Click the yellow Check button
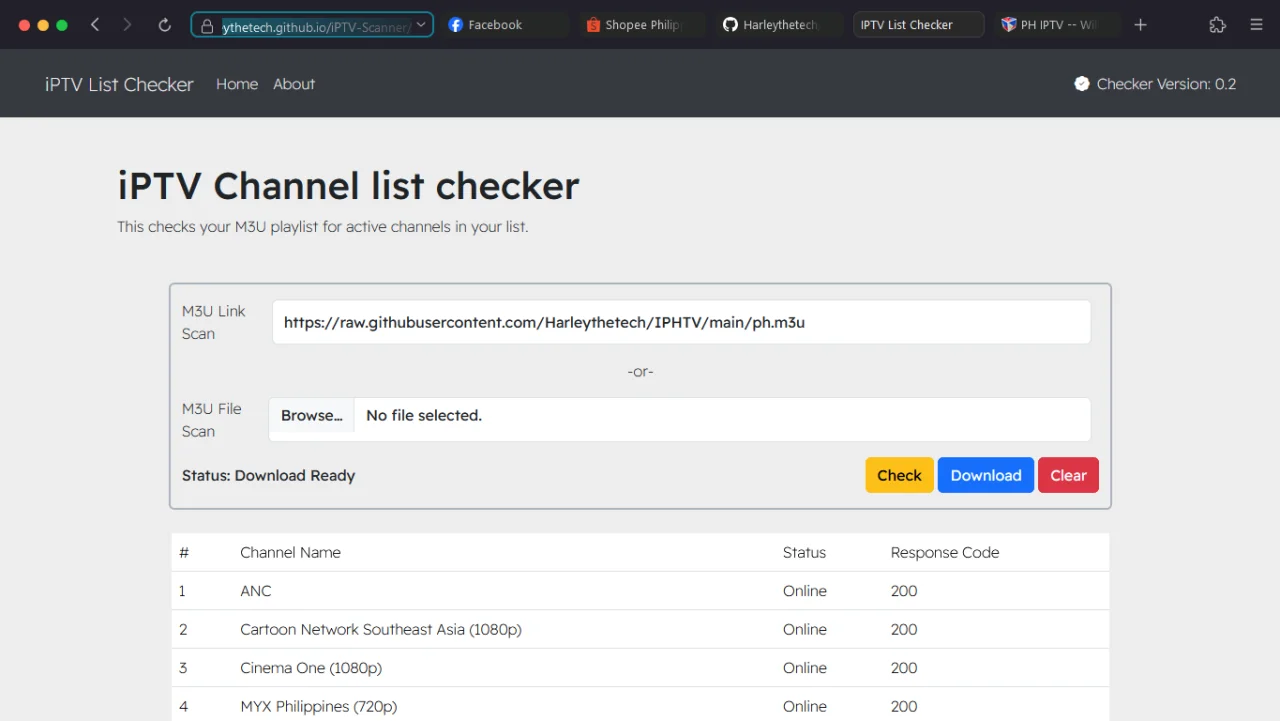 (x=899, y=475)
